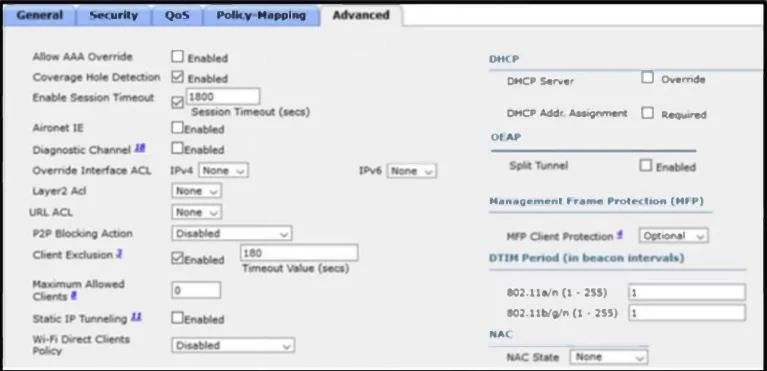
Task: Open the IPv6 ACL dropdown
Action: coord(411,171)
